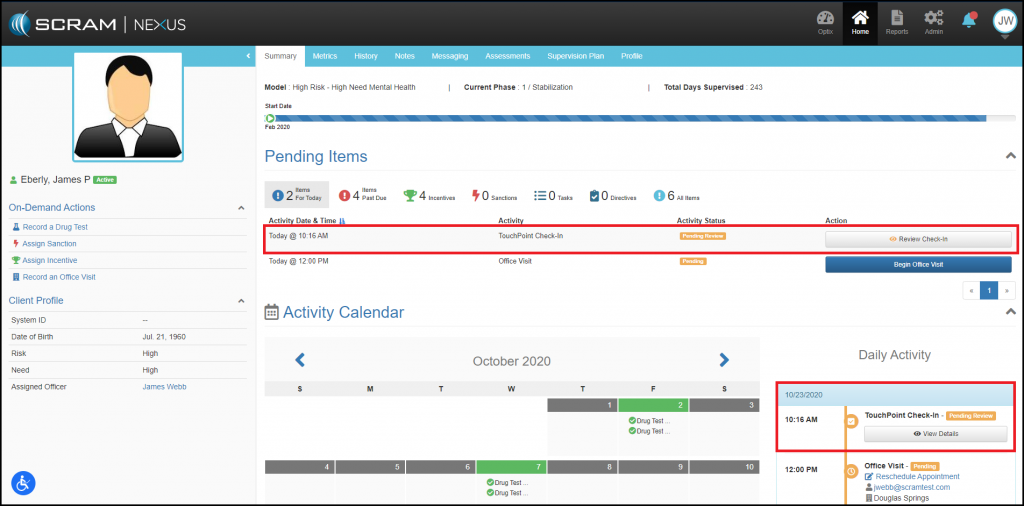Collapse the Client Profile section
Viewport: 1024px width, 506px height.
[241, 301]
